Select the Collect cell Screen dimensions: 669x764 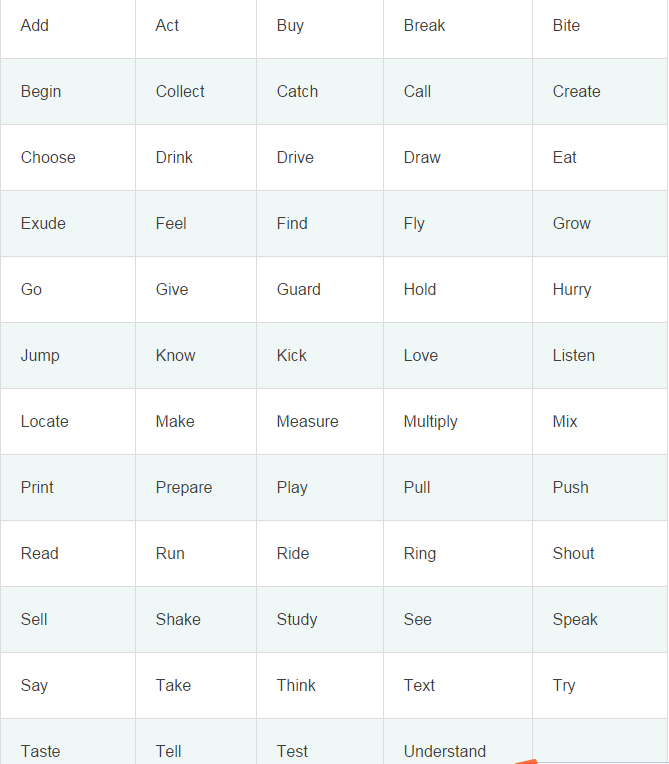196,92
